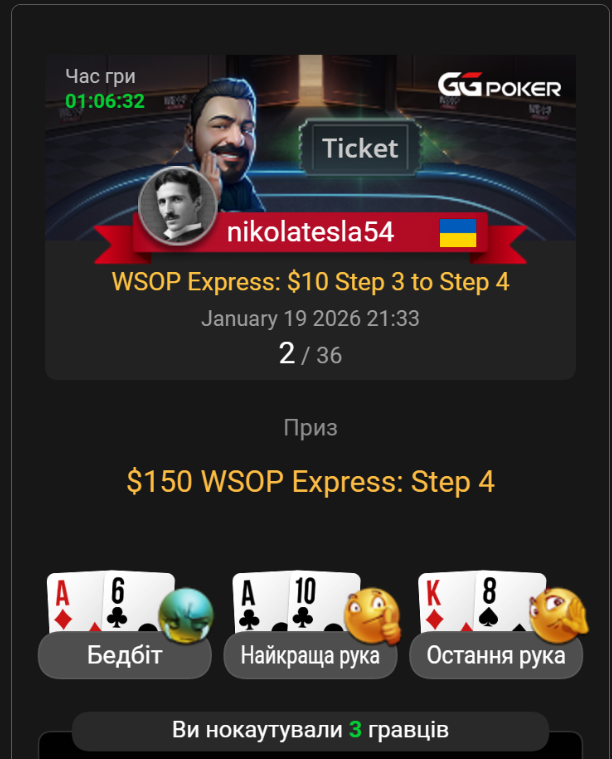The image size is (612, 759).
Task: Select the 8 of spades card
Action: 506,603
